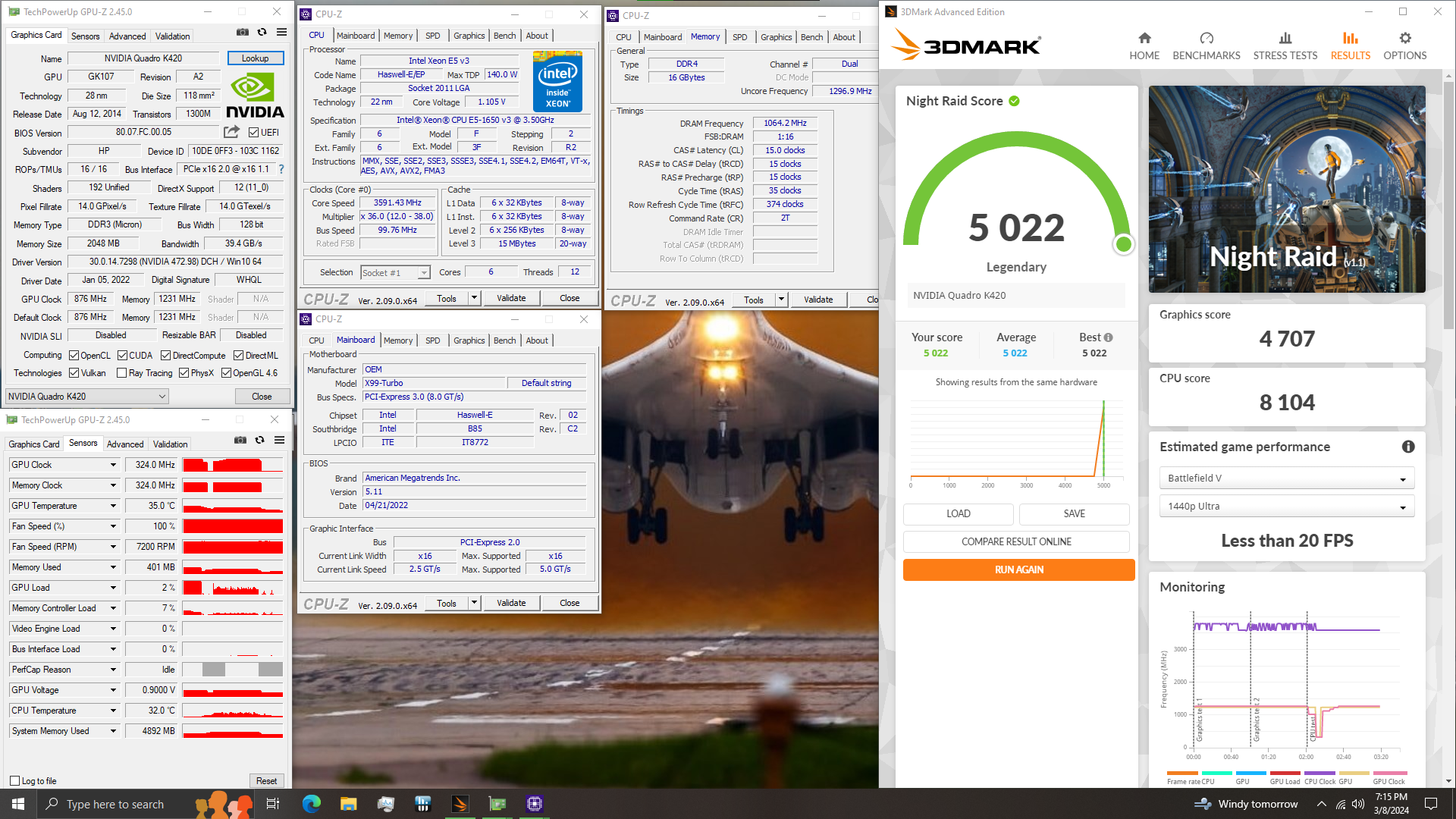Open the Battlefield V game dropdown

click(x=1287, y=478)
